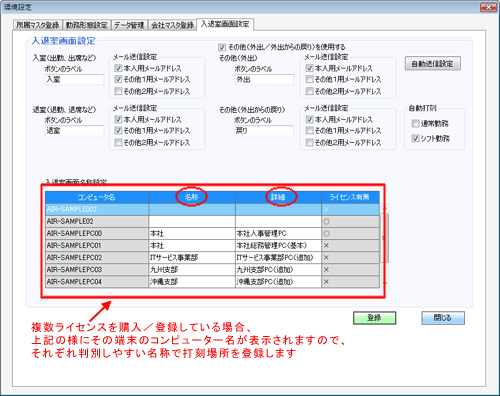Uncheck シフト勤務 automatic clocking checkbox

click(x=415, y=138)
